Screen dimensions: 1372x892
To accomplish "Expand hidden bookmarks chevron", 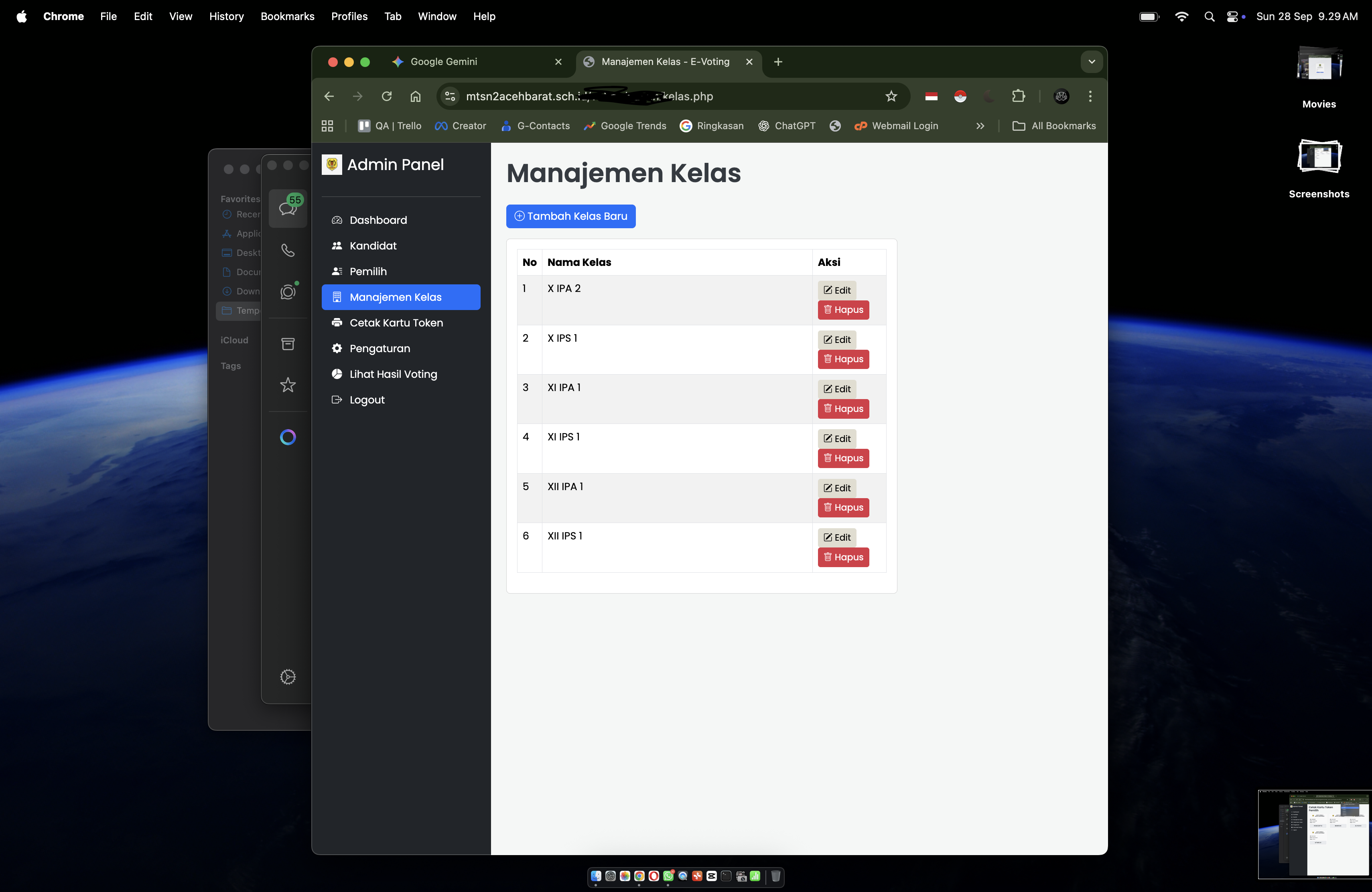I will tap(980, 126).
